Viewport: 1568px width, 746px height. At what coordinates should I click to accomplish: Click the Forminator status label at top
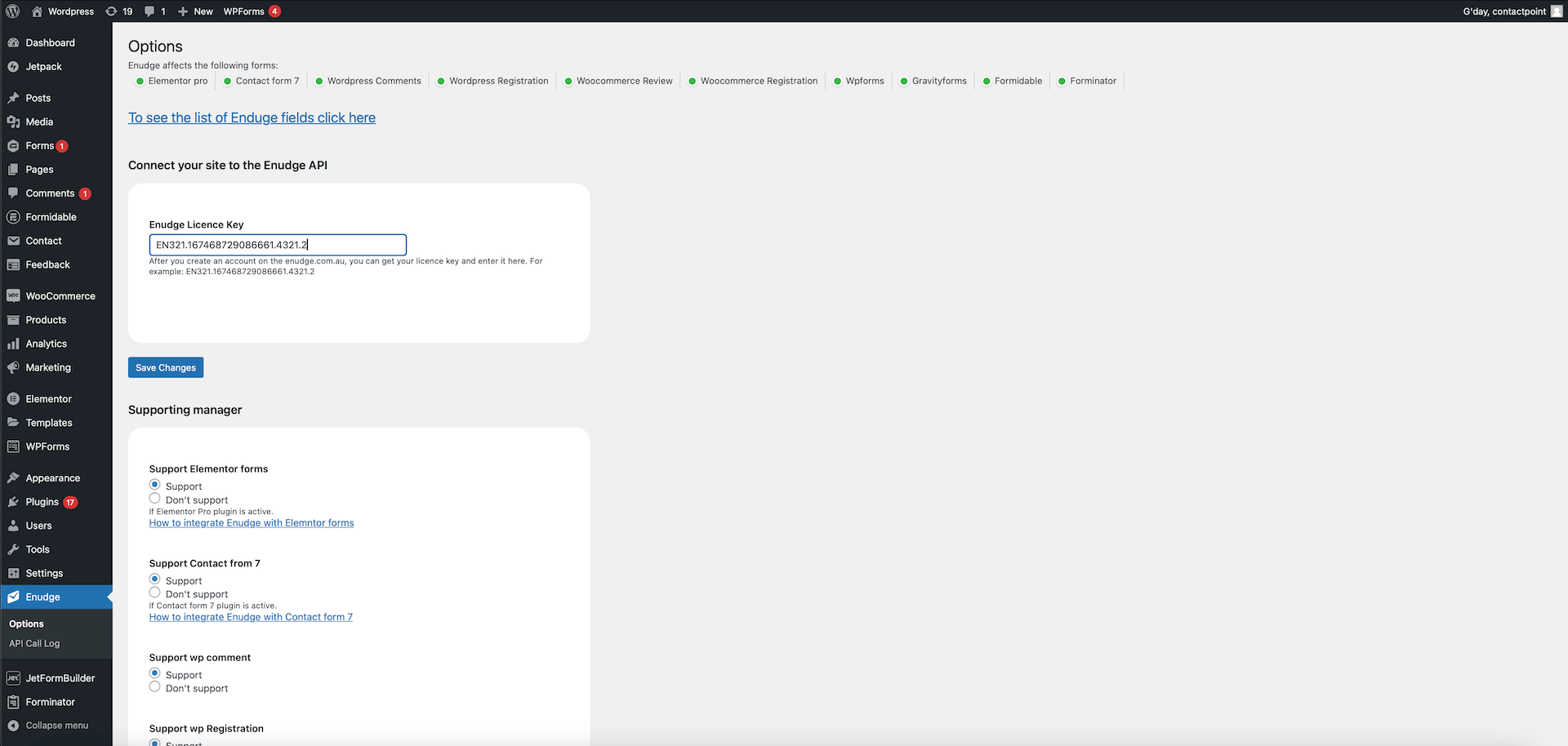pos(1093,81)
